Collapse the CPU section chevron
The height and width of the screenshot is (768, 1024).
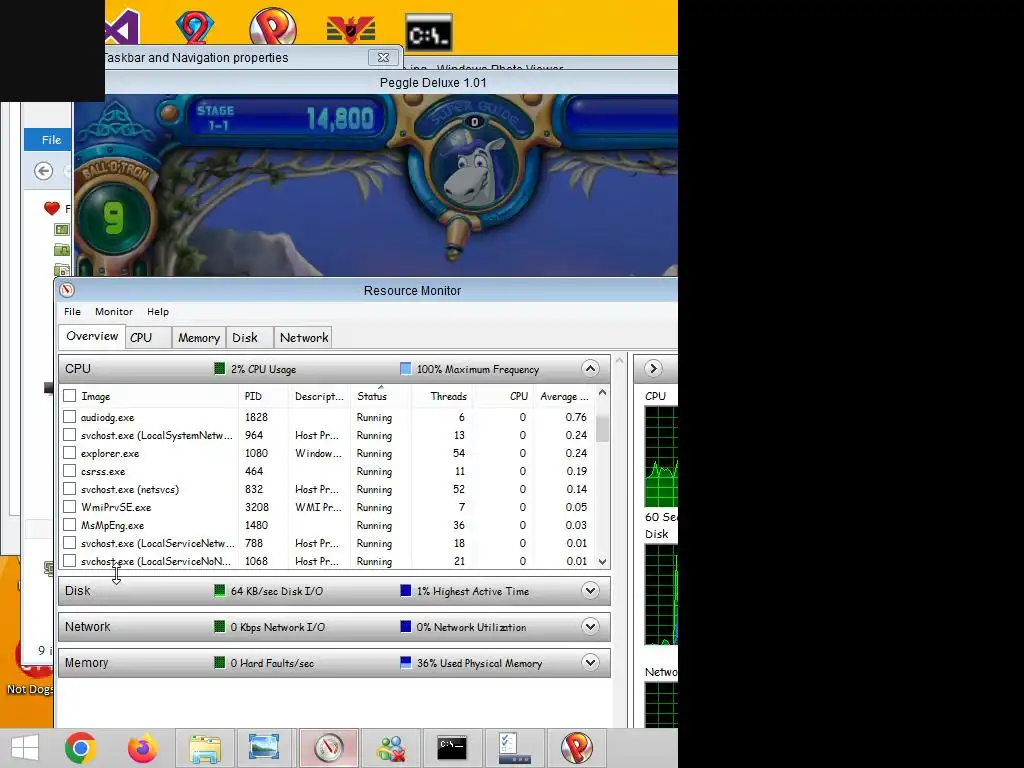[x=590, y=368]
